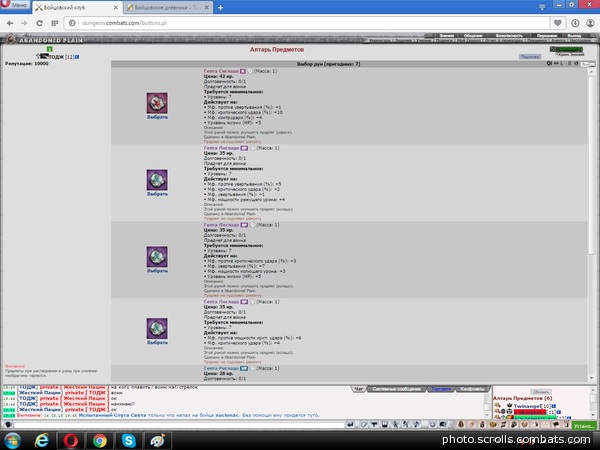Screen dimensions: 600x450
Task: Switch to the Чат tab
Action: point(359,389)
